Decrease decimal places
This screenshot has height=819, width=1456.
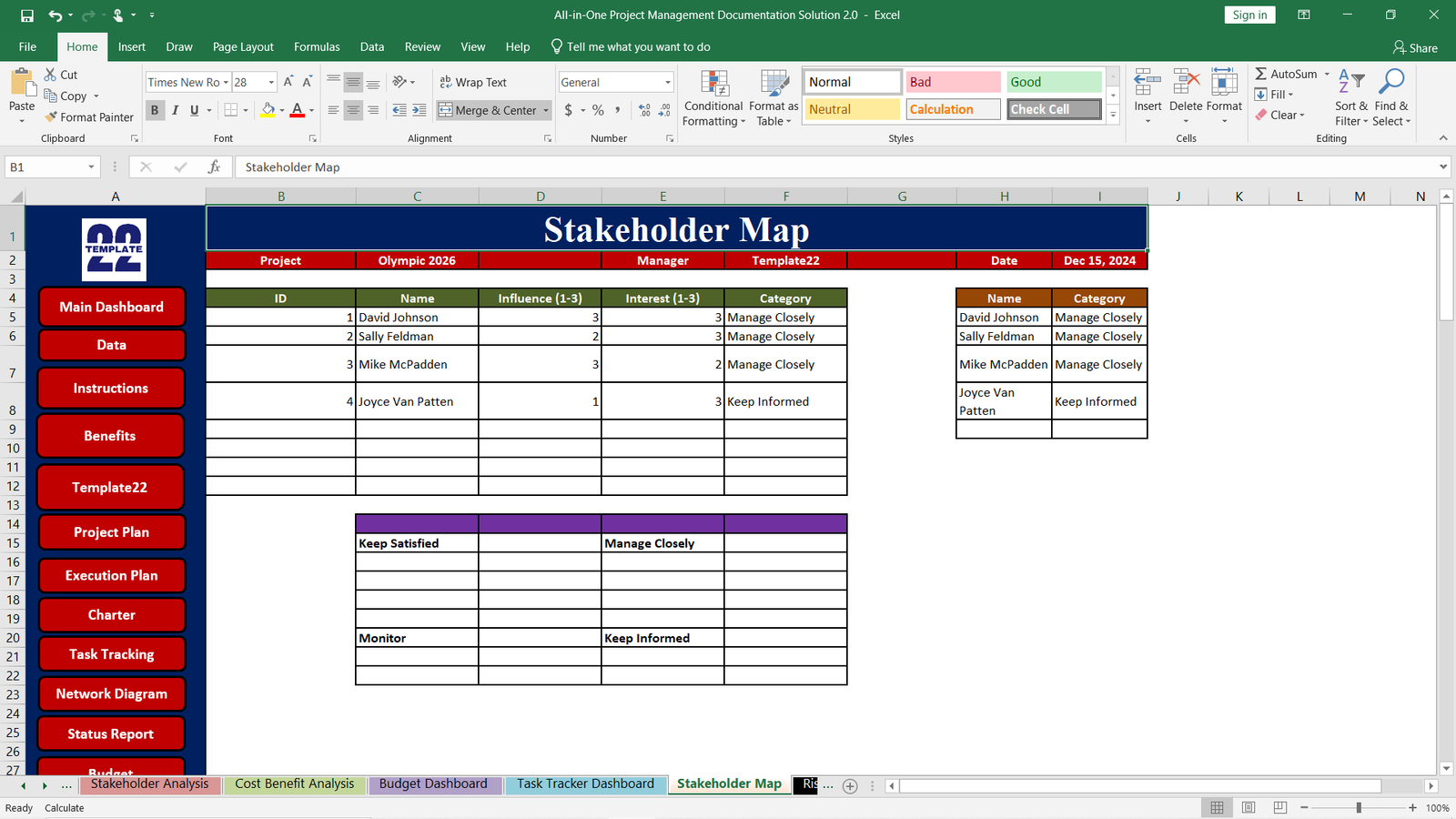[x=665, y=110]
